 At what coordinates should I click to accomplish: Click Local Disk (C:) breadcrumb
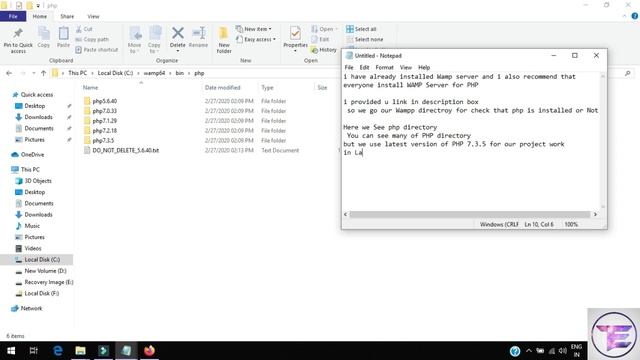[115, 73]
